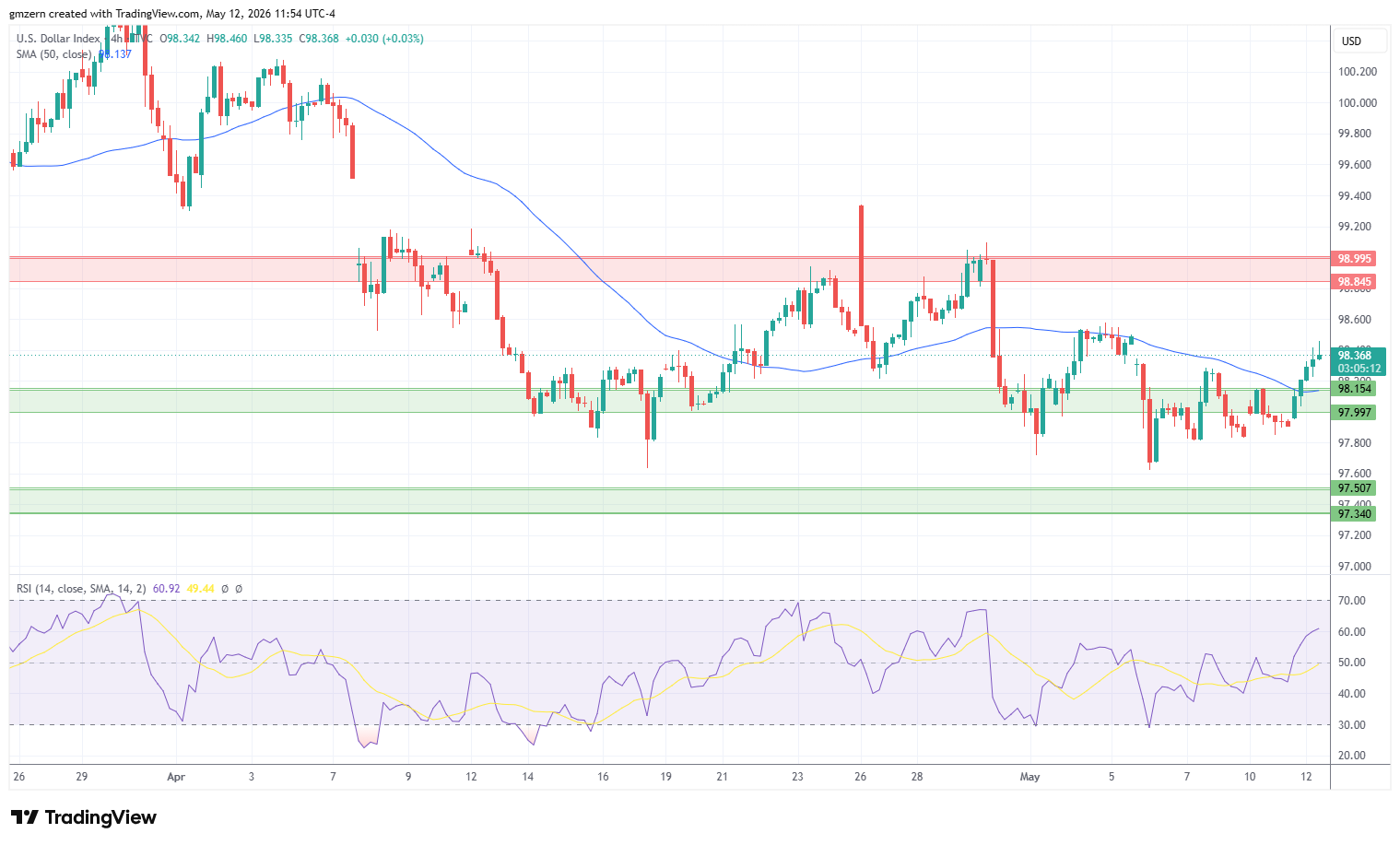1400x845 pixels.
Task: Click the 21 date on time axis
Action: (x=722, y=777)
